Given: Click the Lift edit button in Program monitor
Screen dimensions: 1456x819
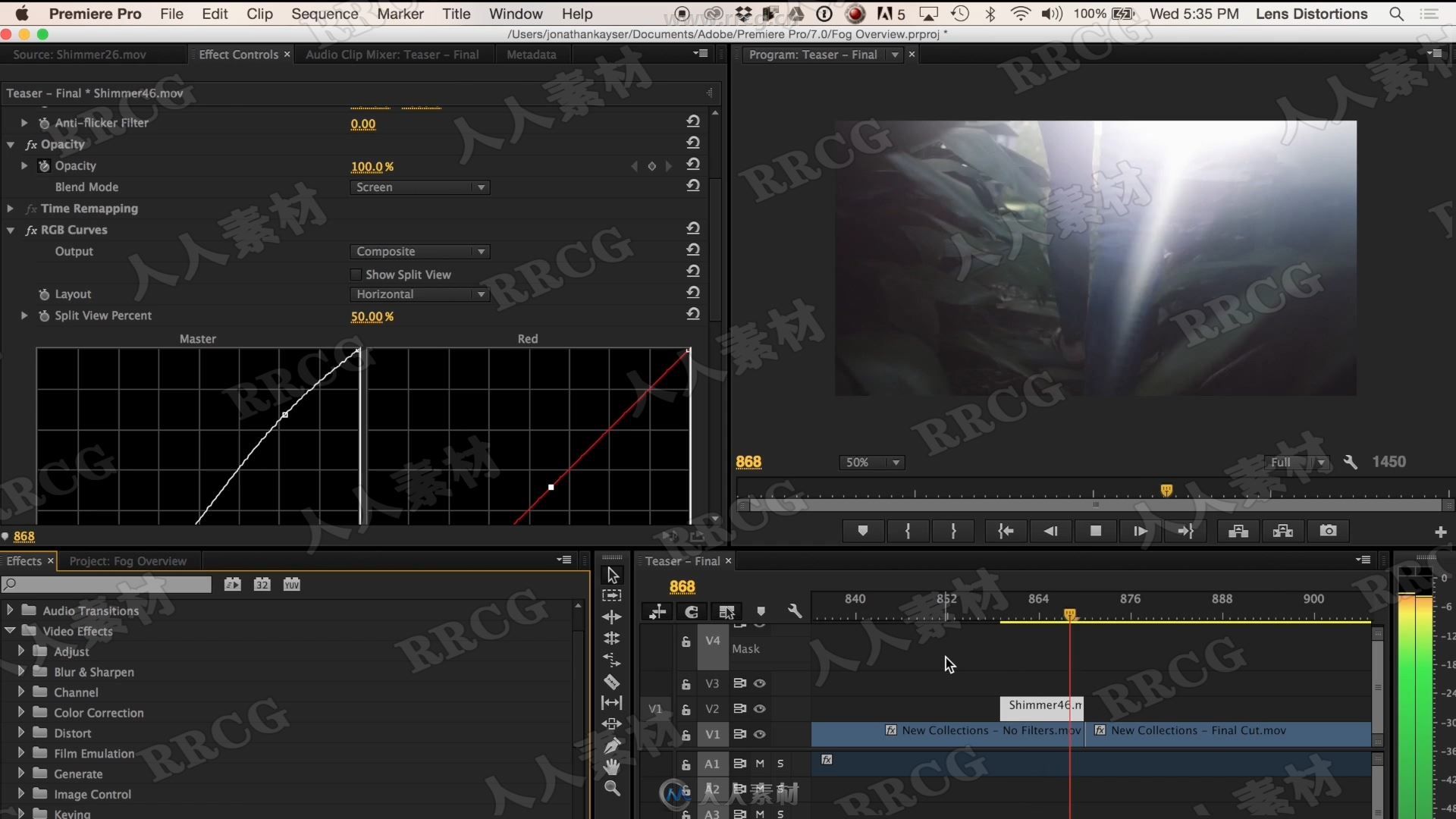Looking at the screenshot, I should pos(1237,530).
